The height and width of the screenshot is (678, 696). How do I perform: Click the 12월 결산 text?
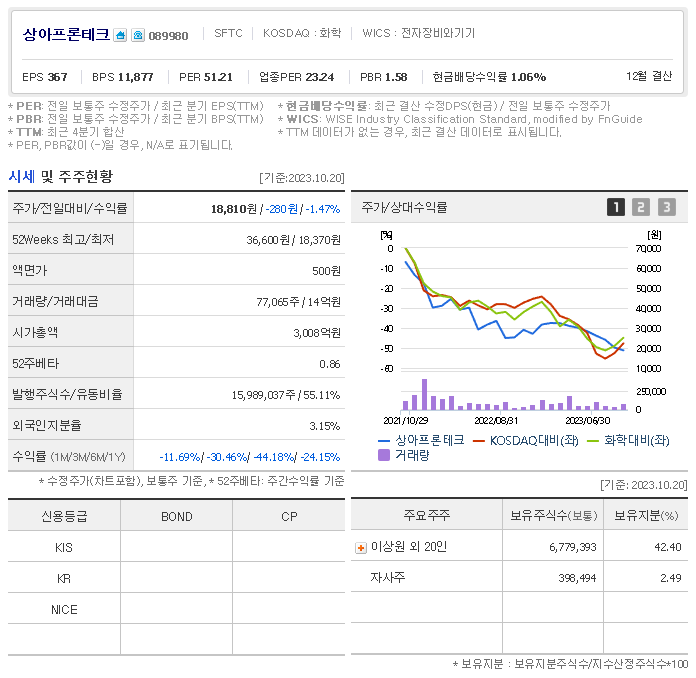649,76
